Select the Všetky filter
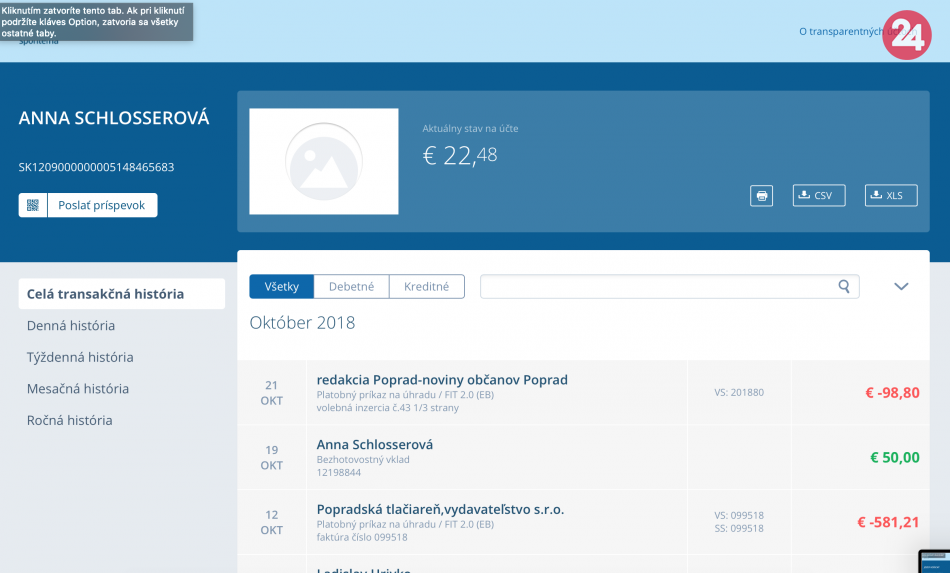Viewport: 950px width, 573px height. click(282, 287)
